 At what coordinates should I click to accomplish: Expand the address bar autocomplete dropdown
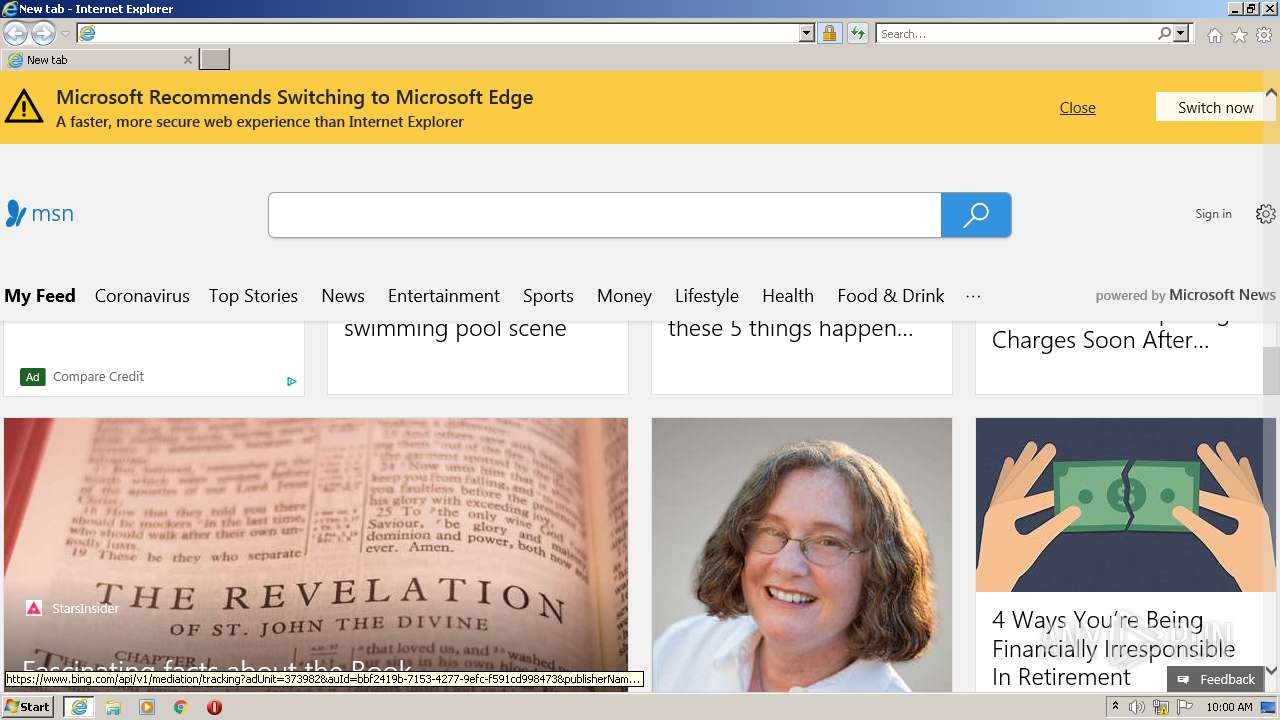pyautogui.click(x=807, y=33)
